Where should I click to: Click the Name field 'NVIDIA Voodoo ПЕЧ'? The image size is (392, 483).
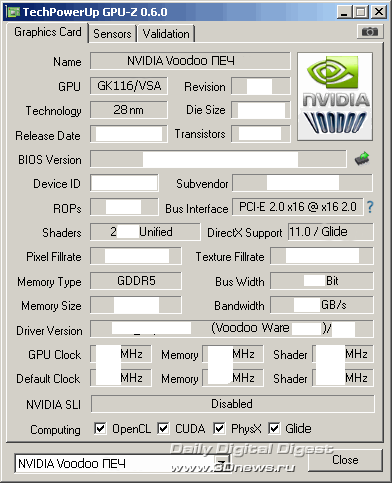[x=190, y=61]
